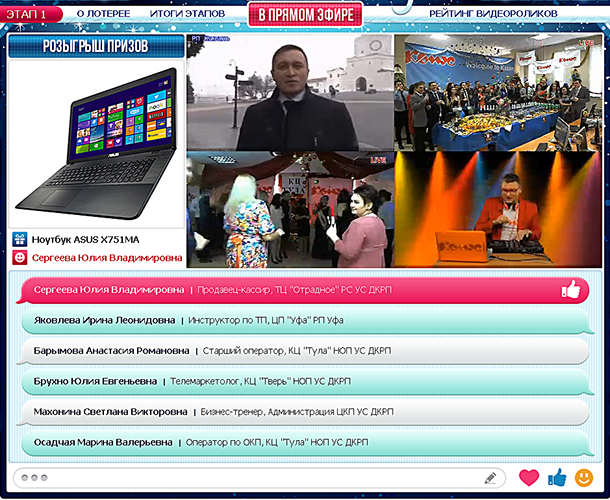Send a heart reaction
The width and height of the screenshot is (610, 500).
point(529,478)
